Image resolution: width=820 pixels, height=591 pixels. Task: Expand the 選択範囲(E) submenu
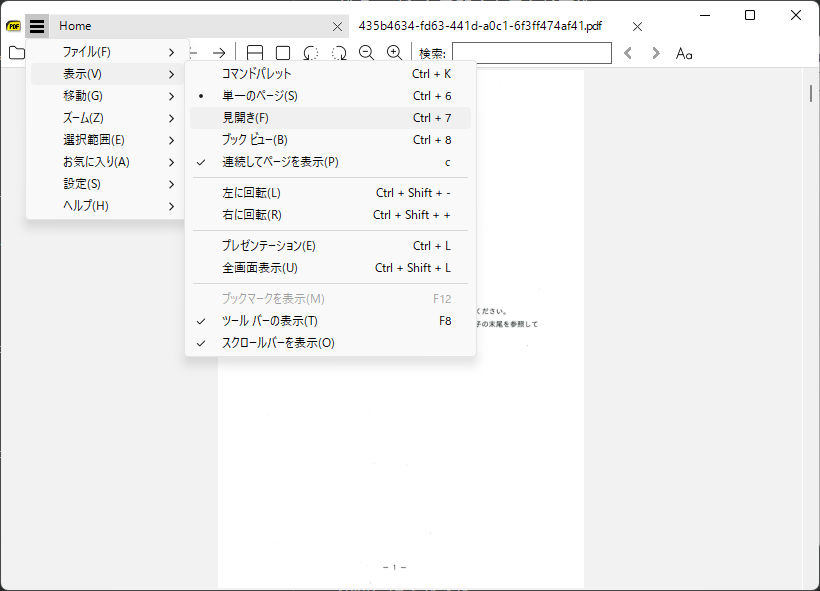coord(107,140)
